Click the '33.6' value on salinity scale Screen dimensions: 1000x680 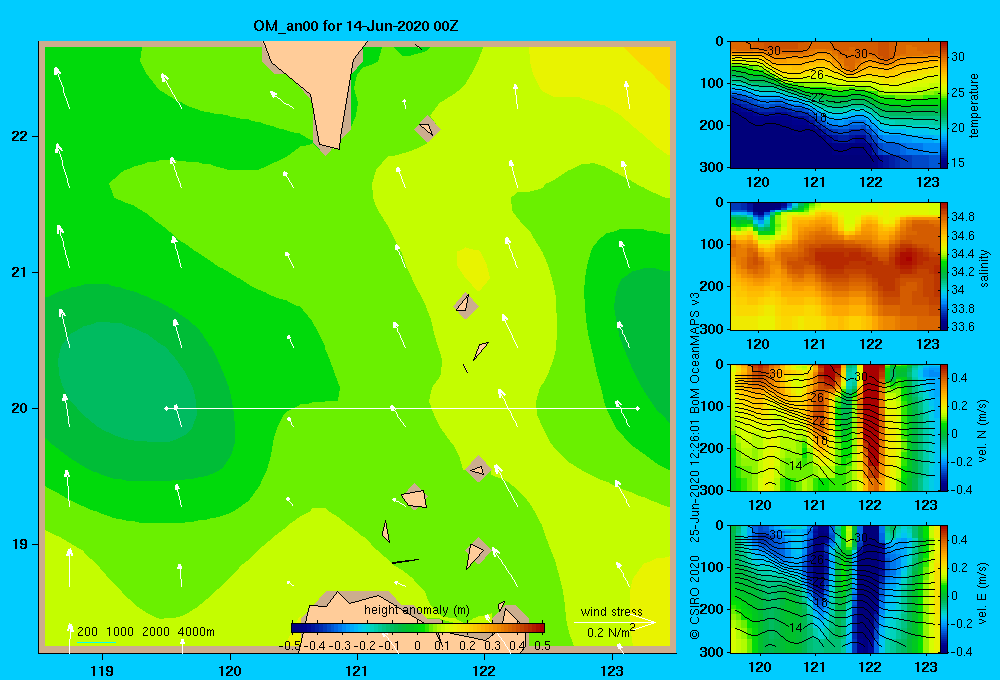point(962,327)
